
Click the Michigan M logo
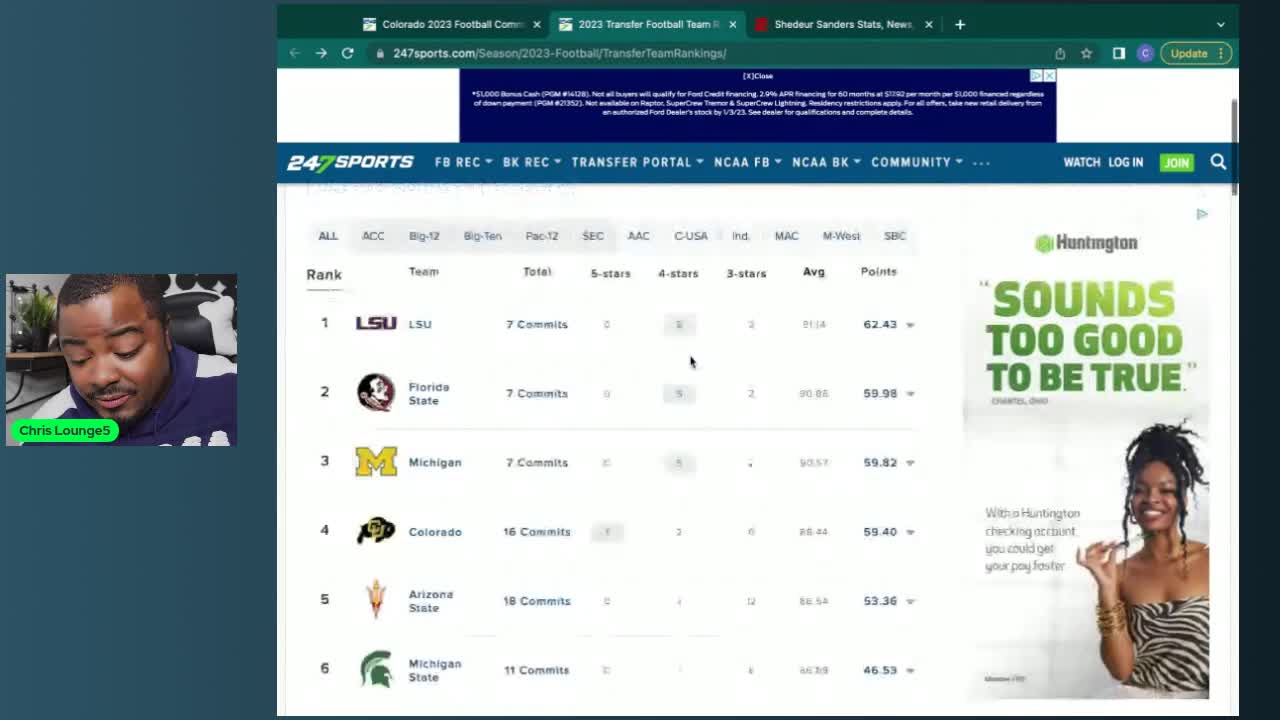tap(376, 461)
